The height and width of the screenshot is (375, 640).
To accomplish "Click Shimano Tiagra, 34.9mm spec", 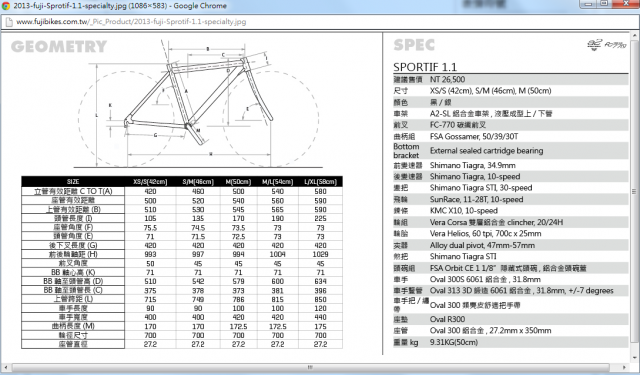I will coord(473,165).
